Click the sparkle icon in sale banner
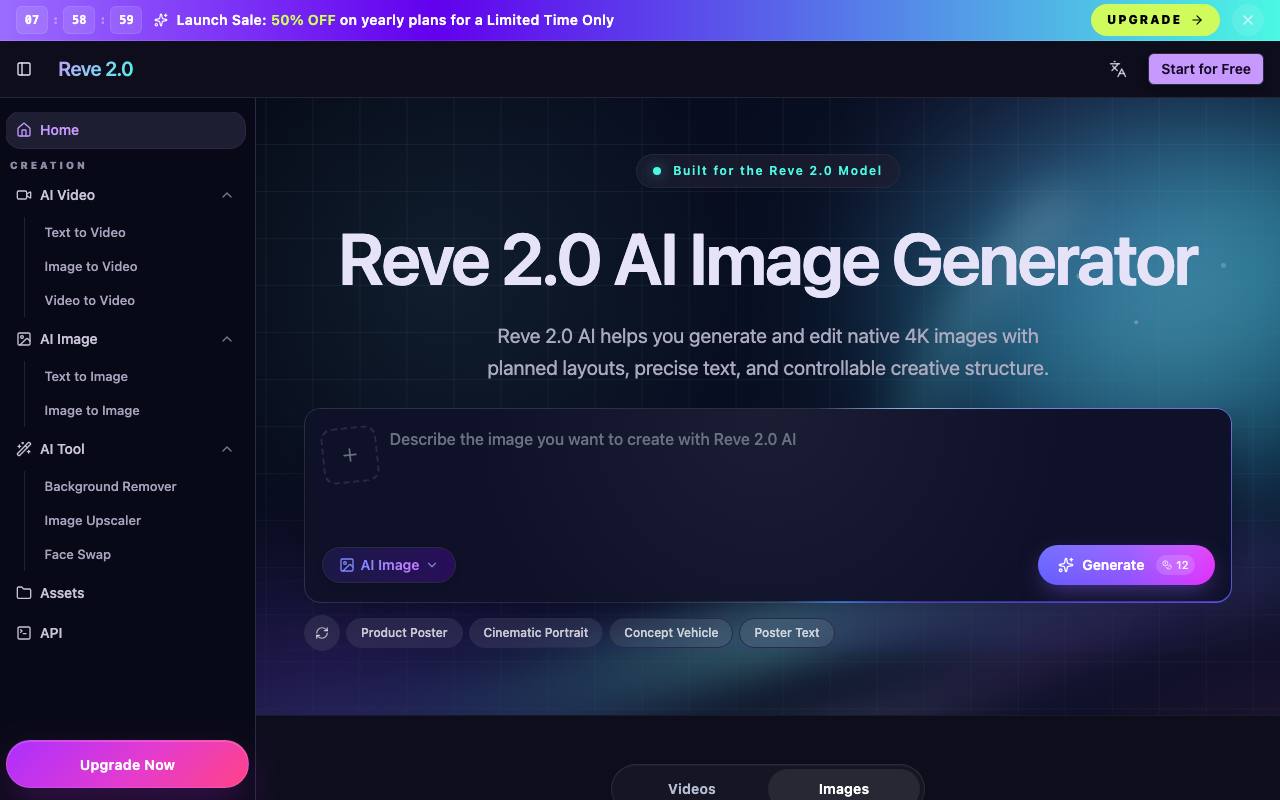1280x800 pixels. [x=161, y=20]
